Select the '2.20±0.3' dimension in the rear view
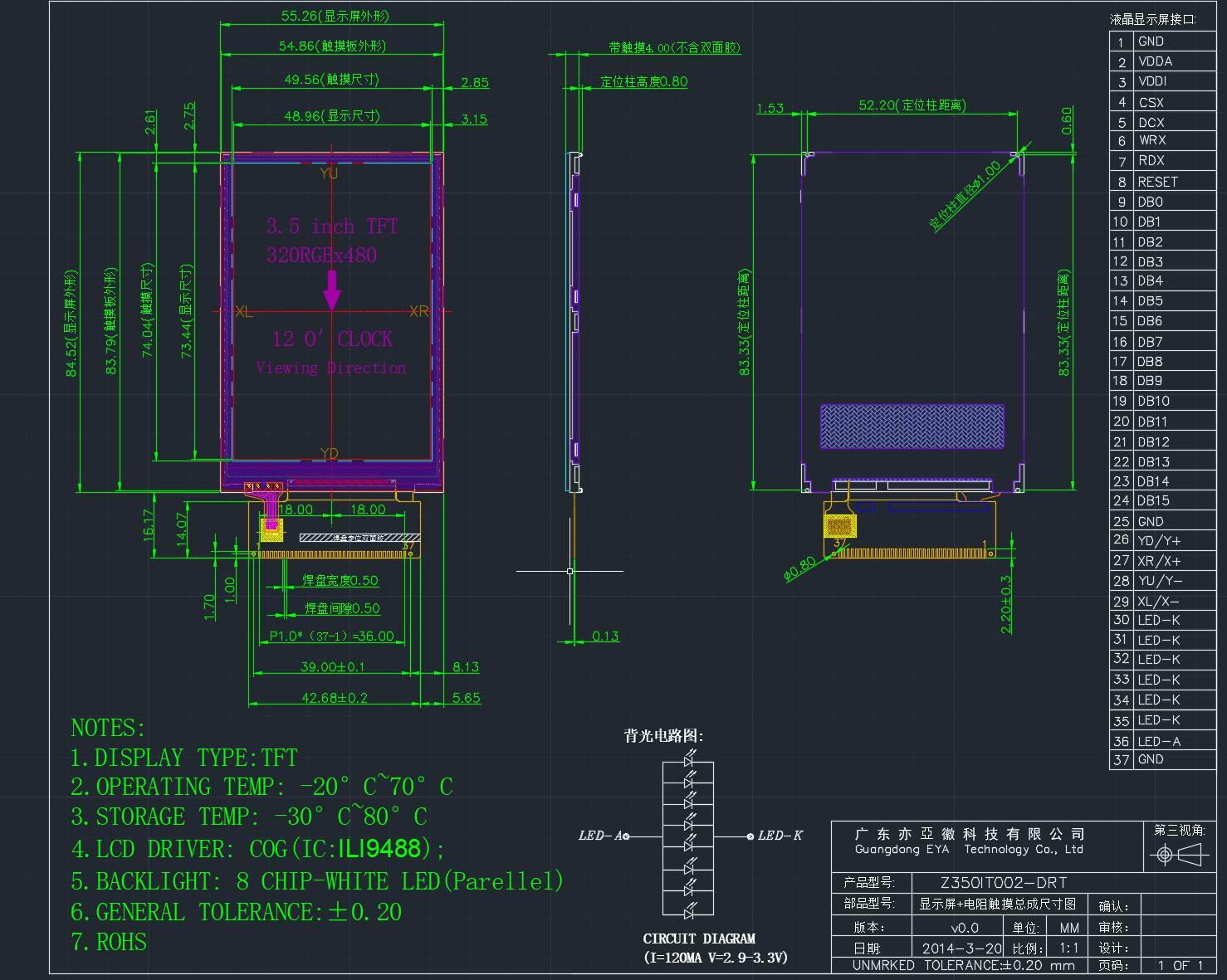The height and width of the screenshot is (980, 1227). pos(1006,605)
